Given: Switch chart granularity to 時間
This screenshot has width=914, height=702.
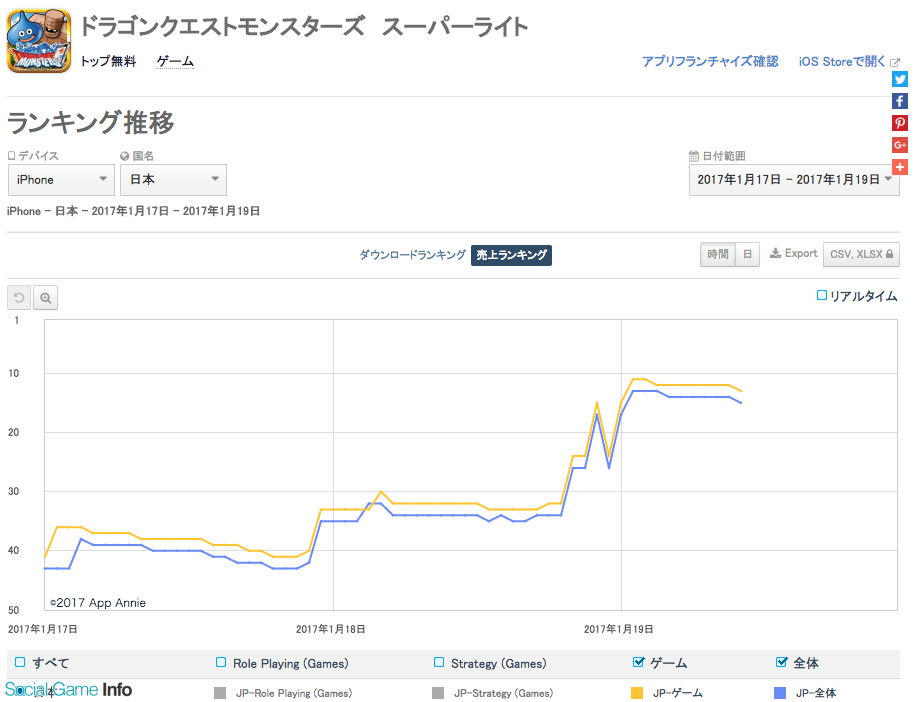Looking at the screenshot, I should tap(718, 254).
